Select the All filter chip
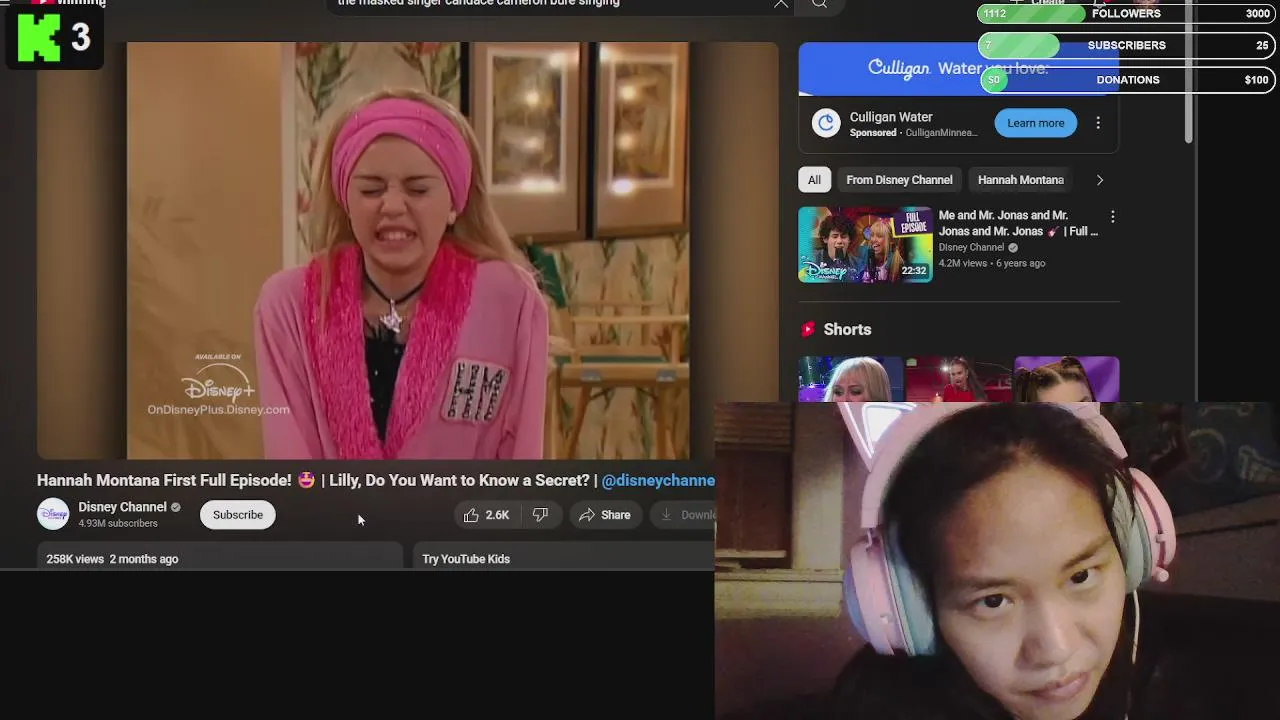Screen dimensions: 1280x720 (814, 180)
